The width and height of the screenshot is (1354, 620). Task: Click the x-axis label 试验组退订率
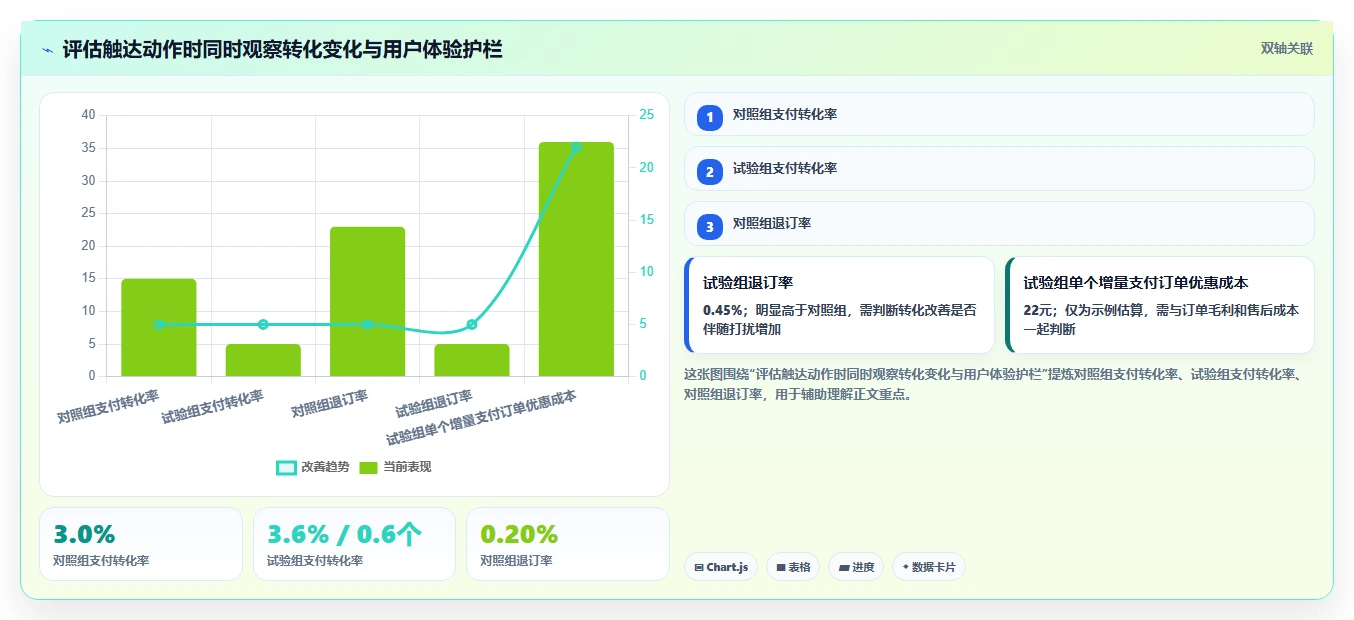pos(434,404)
